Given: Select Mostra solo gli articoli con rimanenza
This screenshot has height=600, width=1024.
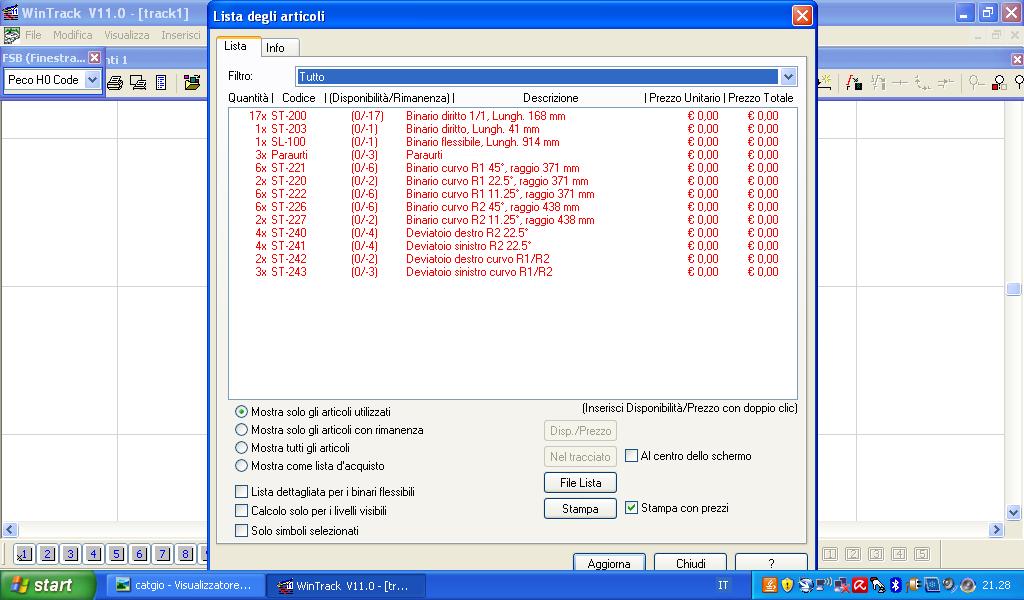Looking at the screenshot, I should pos(242,430).
